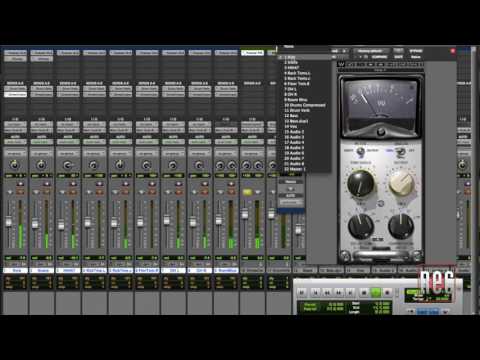Move the Drums Compressed track volume fader
Viewport: 480px width, 360px height.
click(245, 214)
